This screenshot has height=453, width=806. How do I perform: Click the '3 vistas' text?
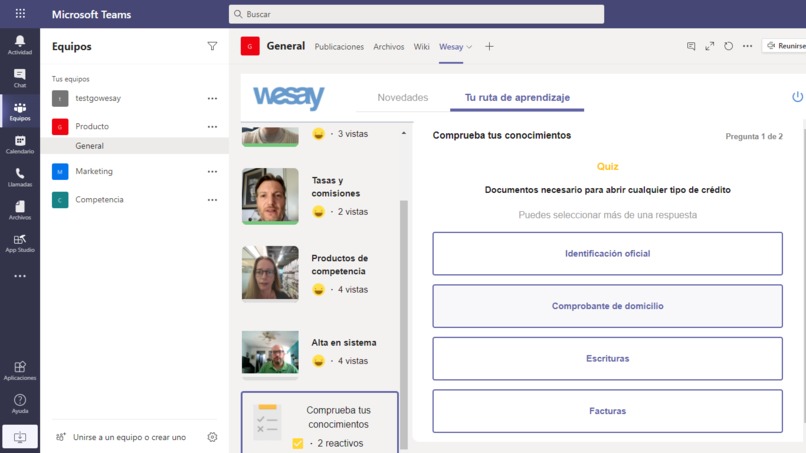coord(353,134)
